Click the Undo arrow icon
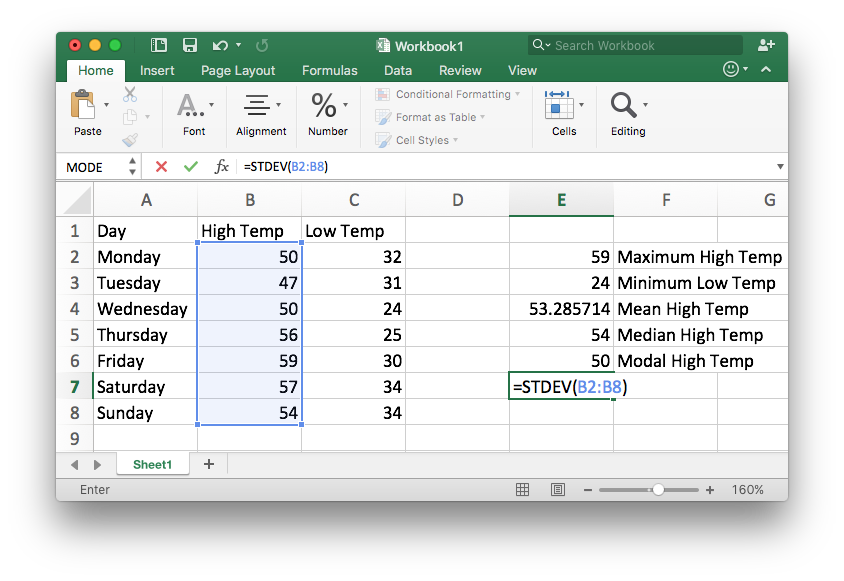This screenshot has width=844, height=581. [x=218, y=45]
